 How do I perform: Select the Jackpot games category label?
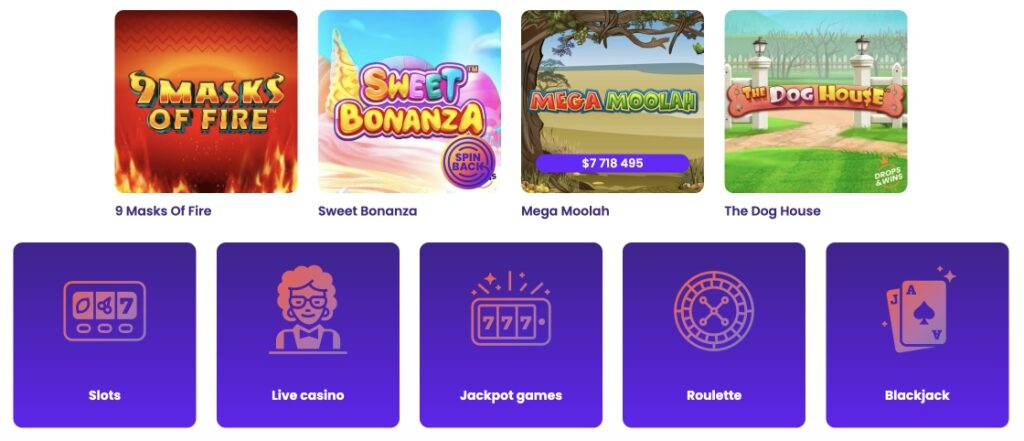point(511,395)
